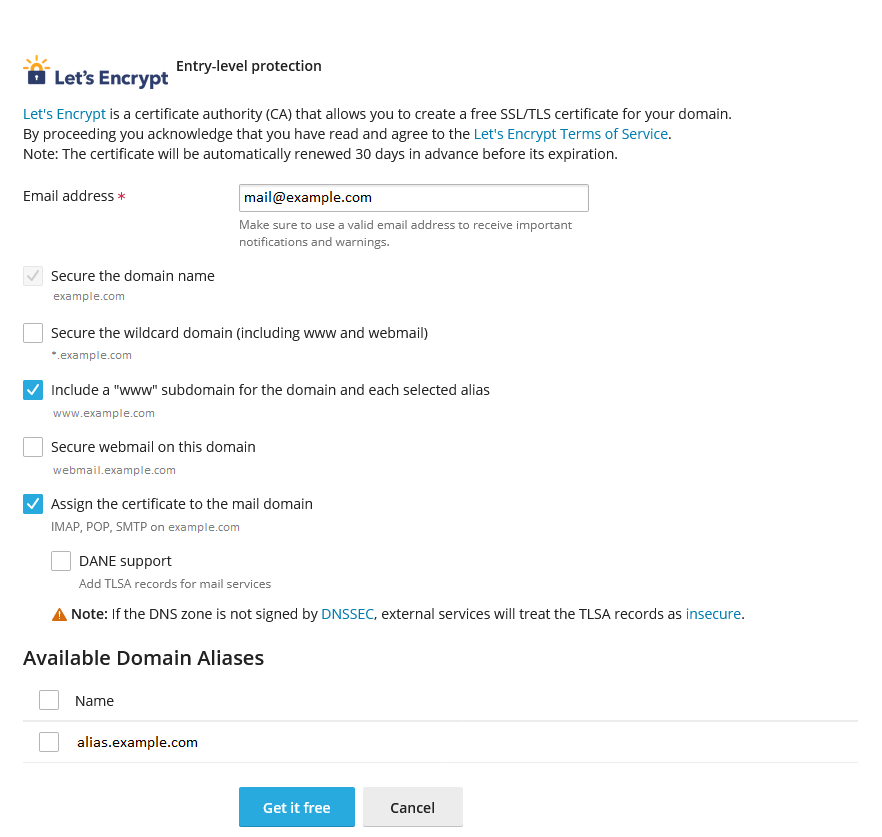
Task: Select the alias.example.com checkbox
Action: pyautogui.click(x=49, y=742)
